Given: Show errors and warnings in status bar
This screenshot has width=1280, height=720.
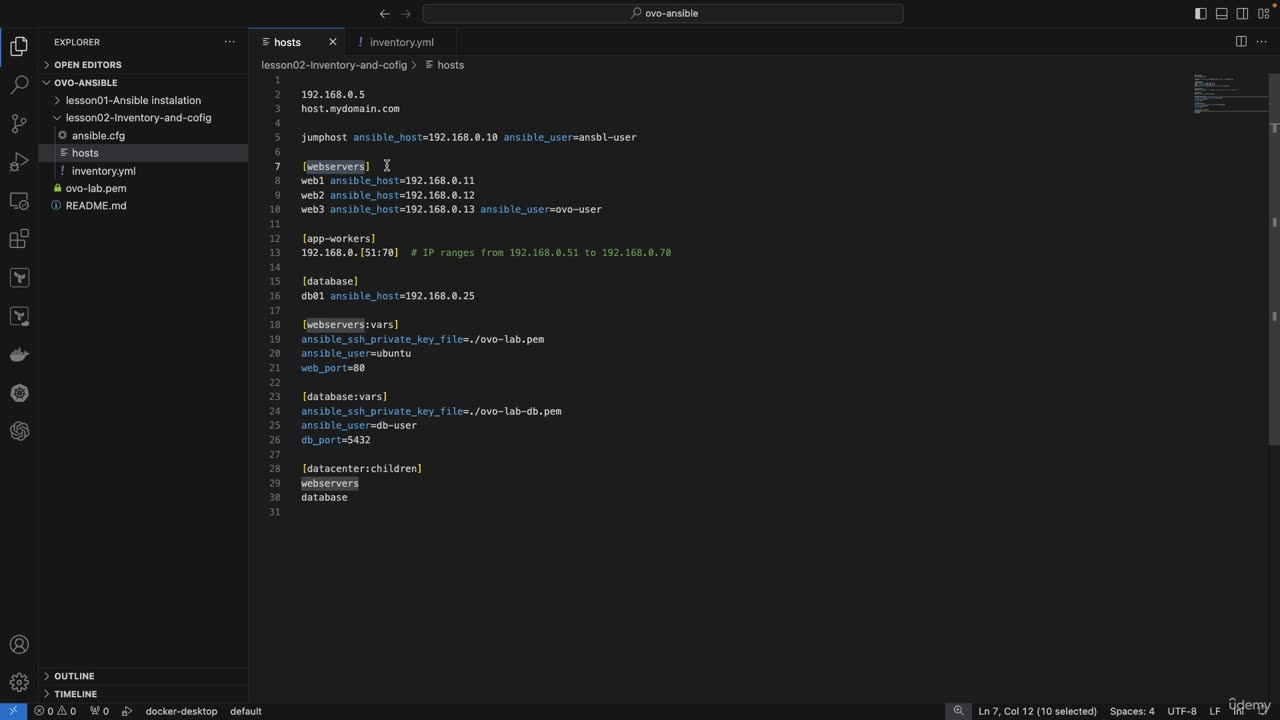Looking at the screenshot, I should [x=55, y=711].
